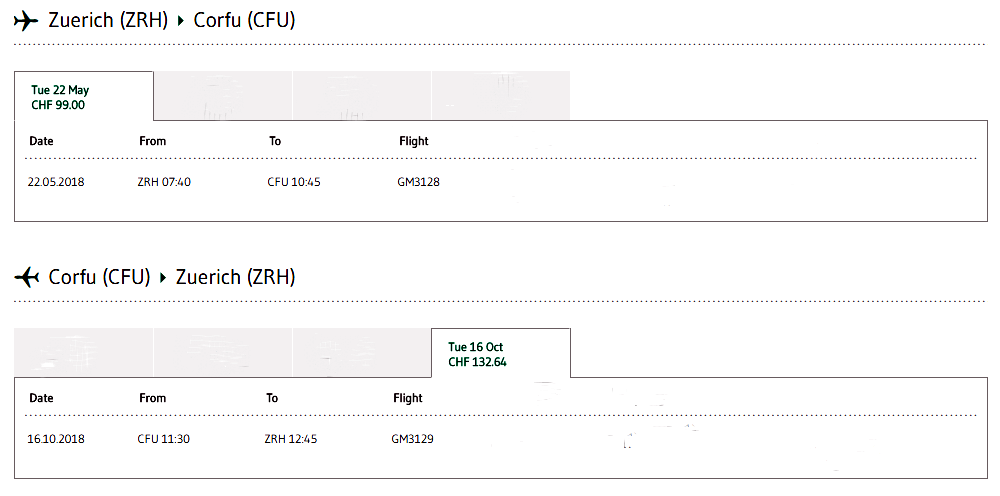
Task: Select the 22.05.2018 outbound flight row date
Action: pyautogui.click(x=56, y=182)
